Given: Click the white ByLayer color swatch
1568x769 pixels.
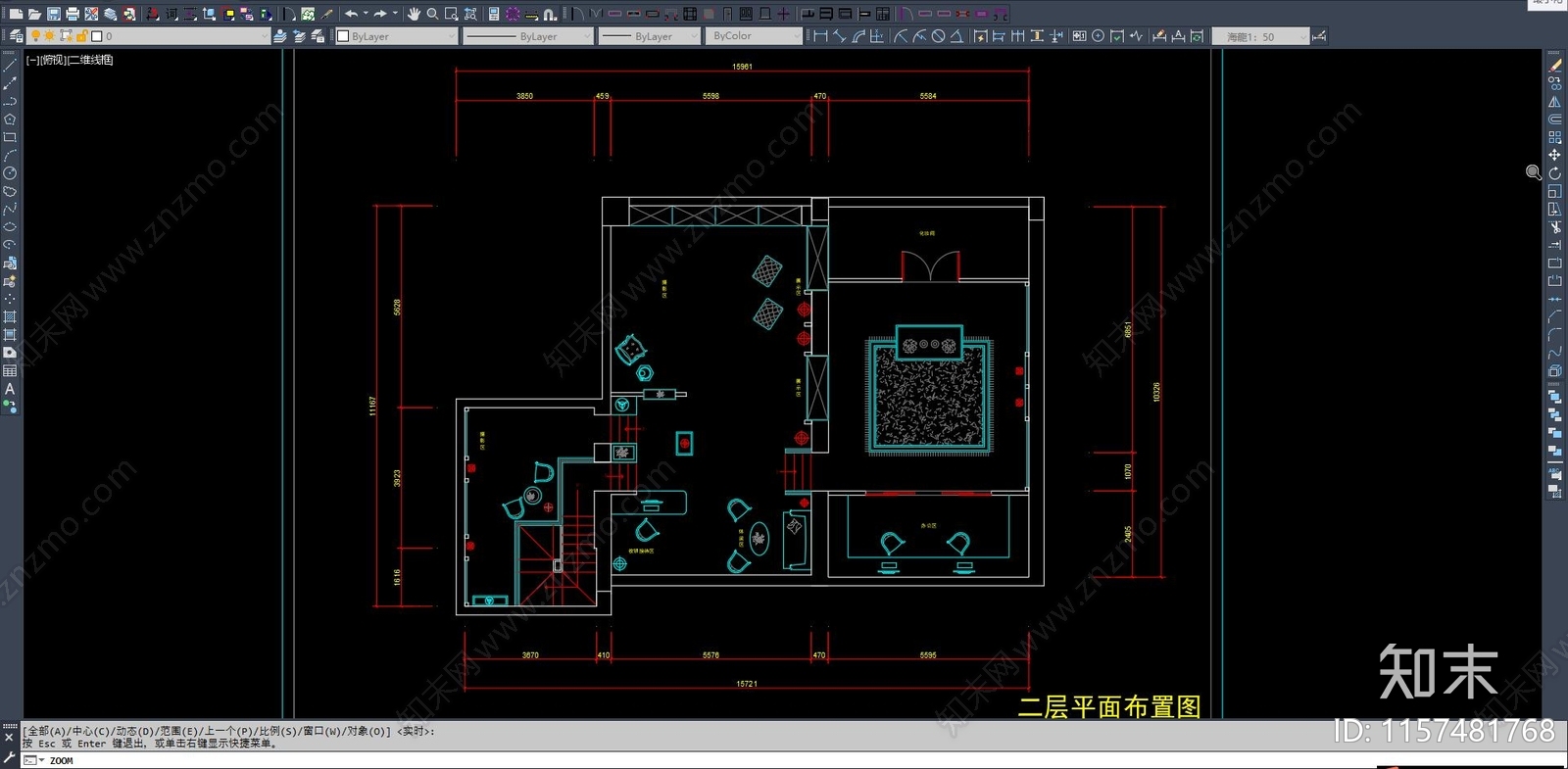Looking at the screenshot, I should click(x=343, y=36).
